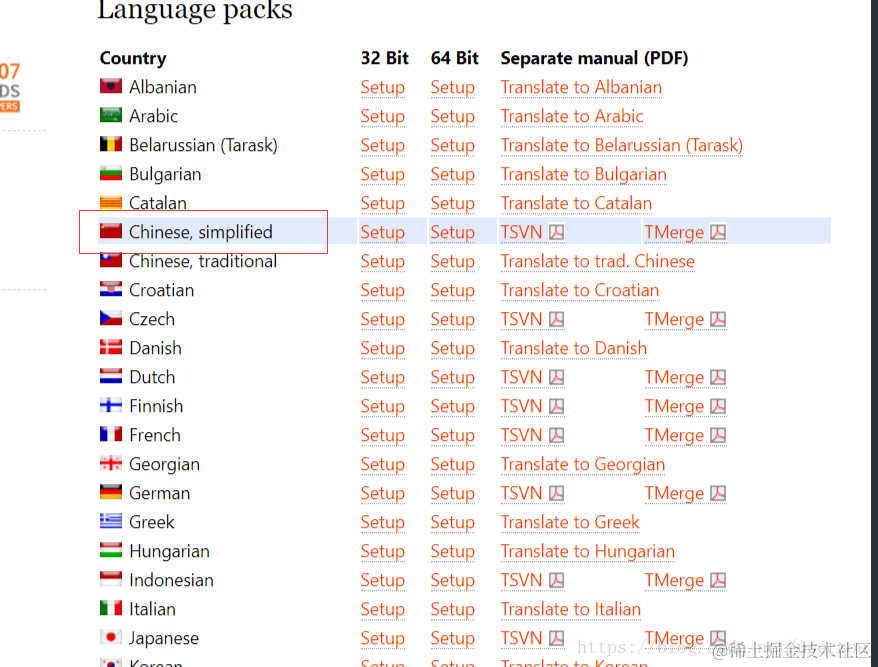Open the Translate to Italian link
Image resolution: width=878 pixels, height=667 pixels.
coord(571,609)
